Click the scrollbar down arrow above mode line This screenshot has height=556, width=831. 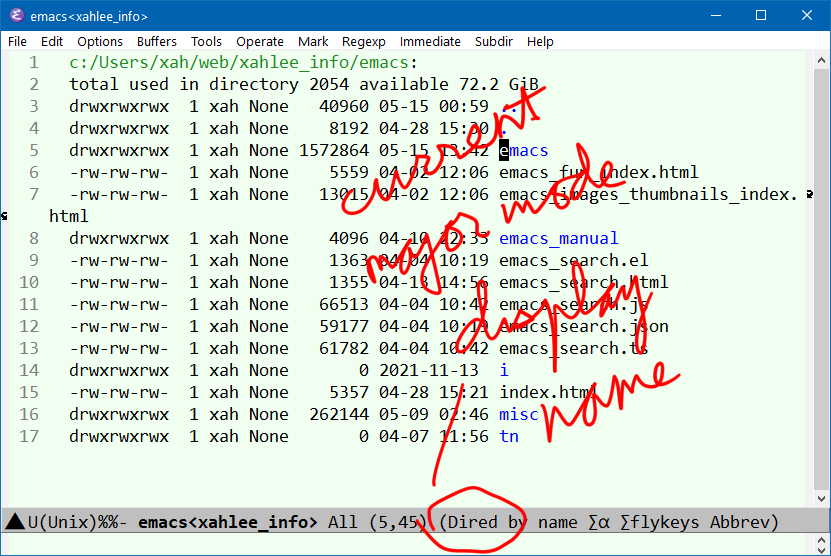pos(821,498)
